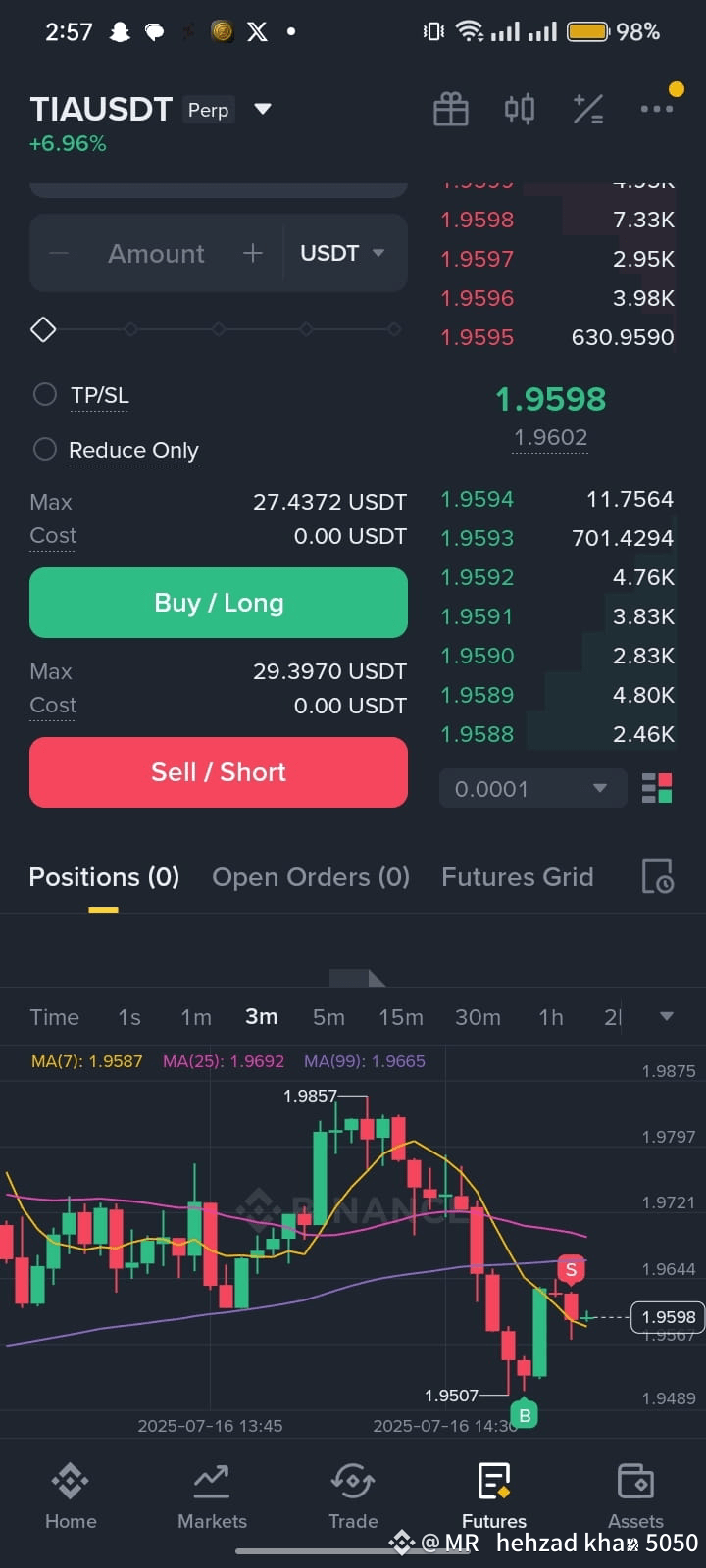Open the Assets wallet icon

tap(635, 1481)
